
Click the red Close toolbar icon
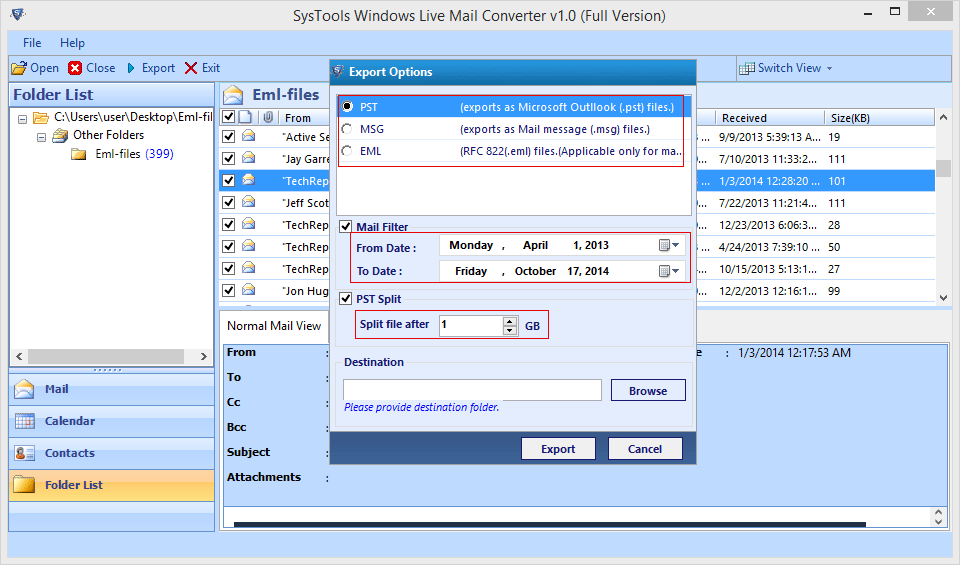75,68
